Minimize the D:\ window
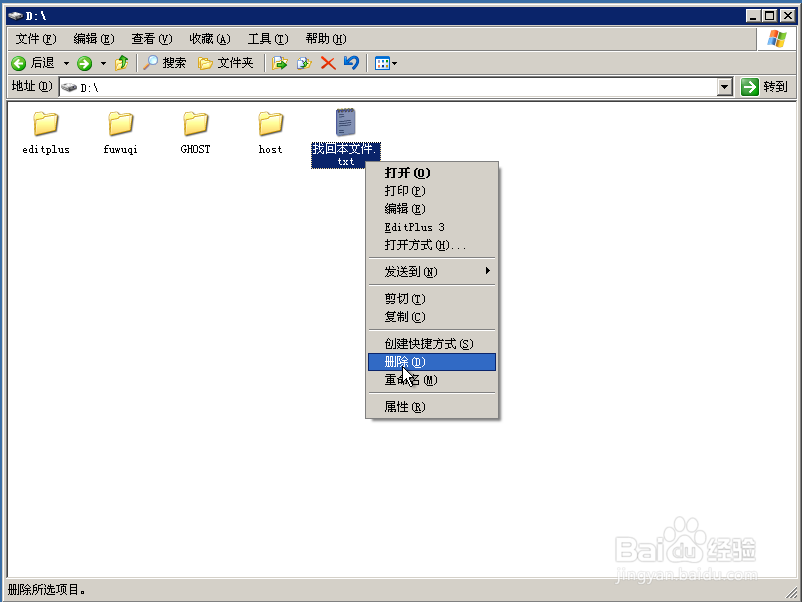The height and width of the screenshot is (602, 802). [753, 16]
